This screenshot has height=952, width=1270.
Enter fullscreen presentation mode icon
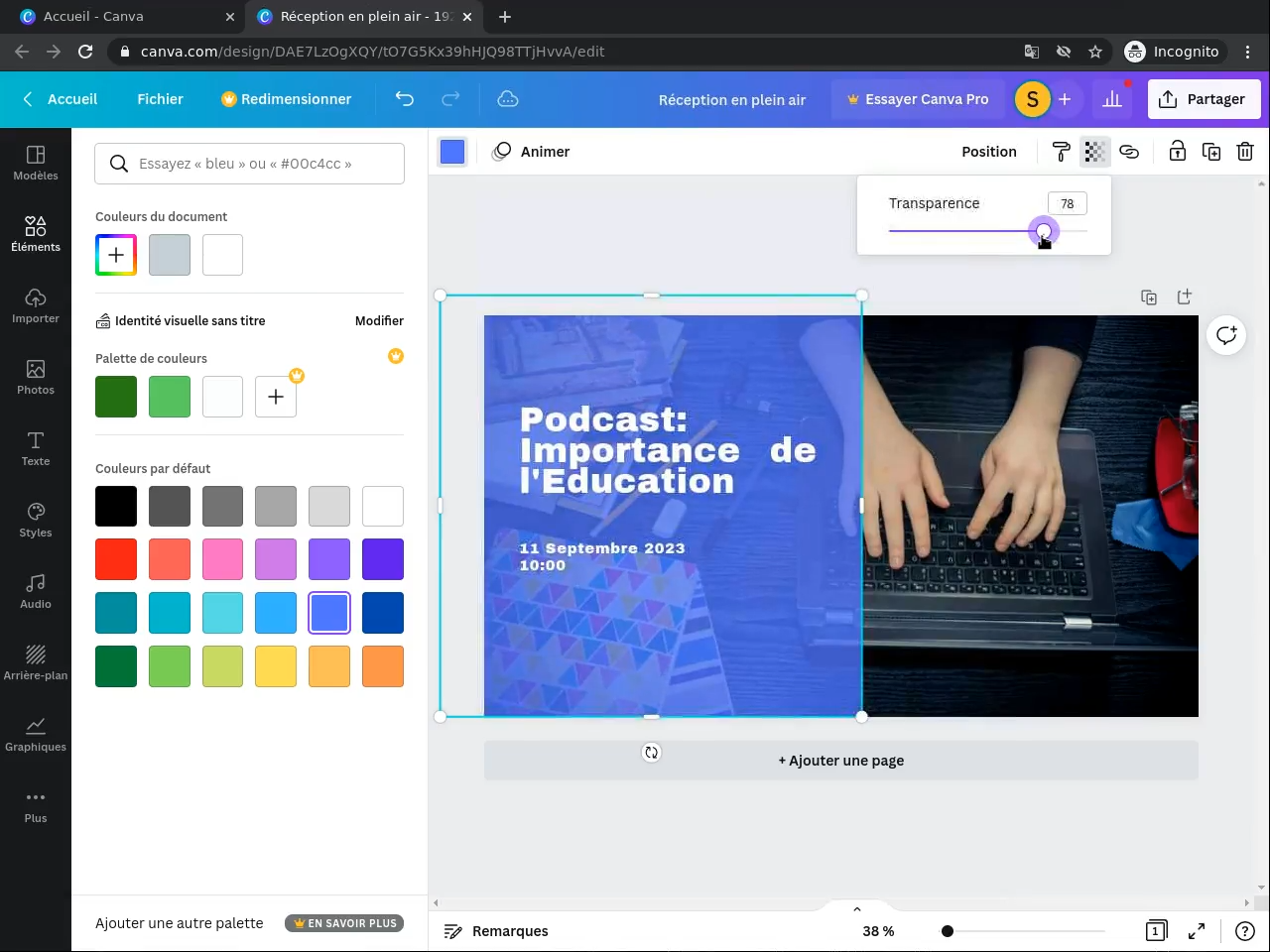pyautogui.click(x=1197, y=931)
